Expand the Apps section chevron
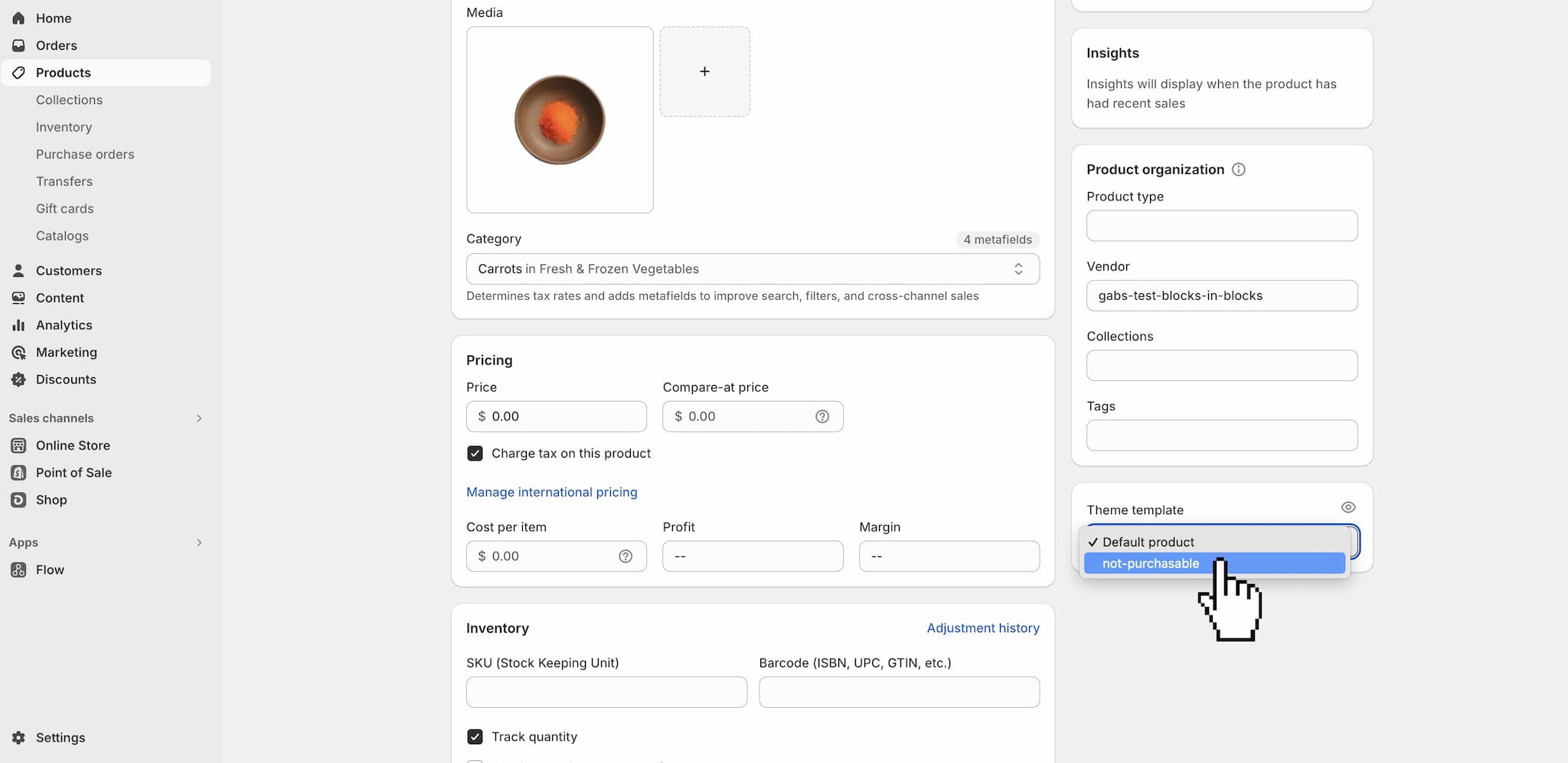 click(x=199, y=543)
